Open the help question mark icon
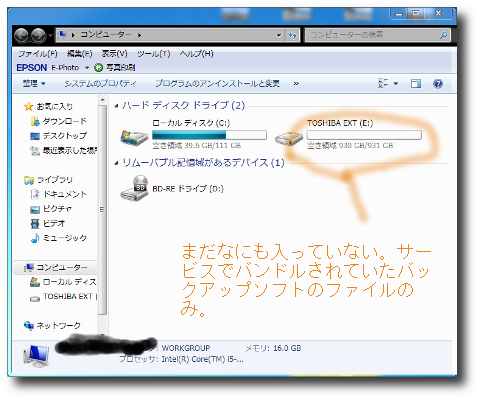Screen dimensions: 480x400 438,84
